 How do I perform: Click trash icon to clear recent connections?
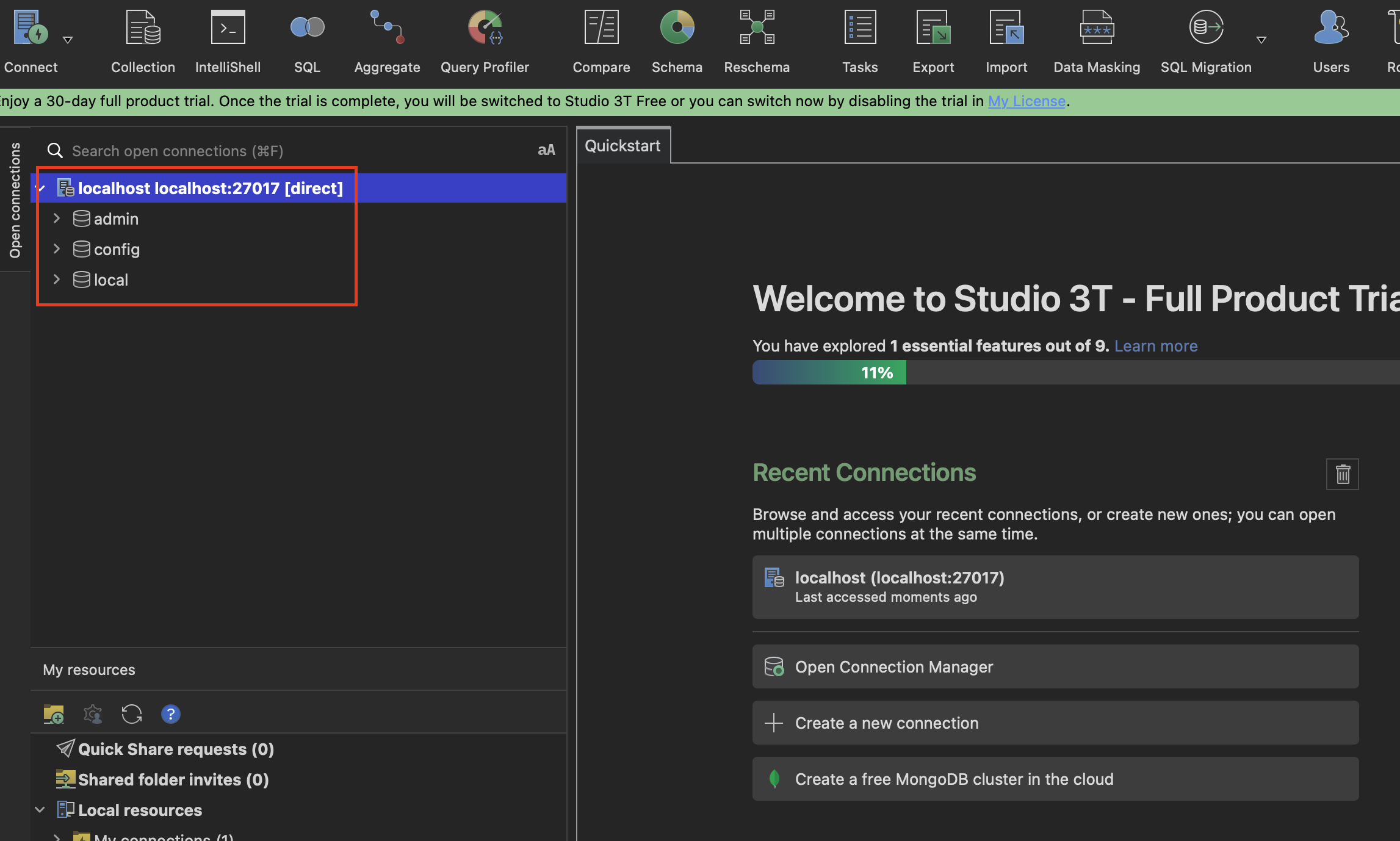click(x=1342, y=474)
